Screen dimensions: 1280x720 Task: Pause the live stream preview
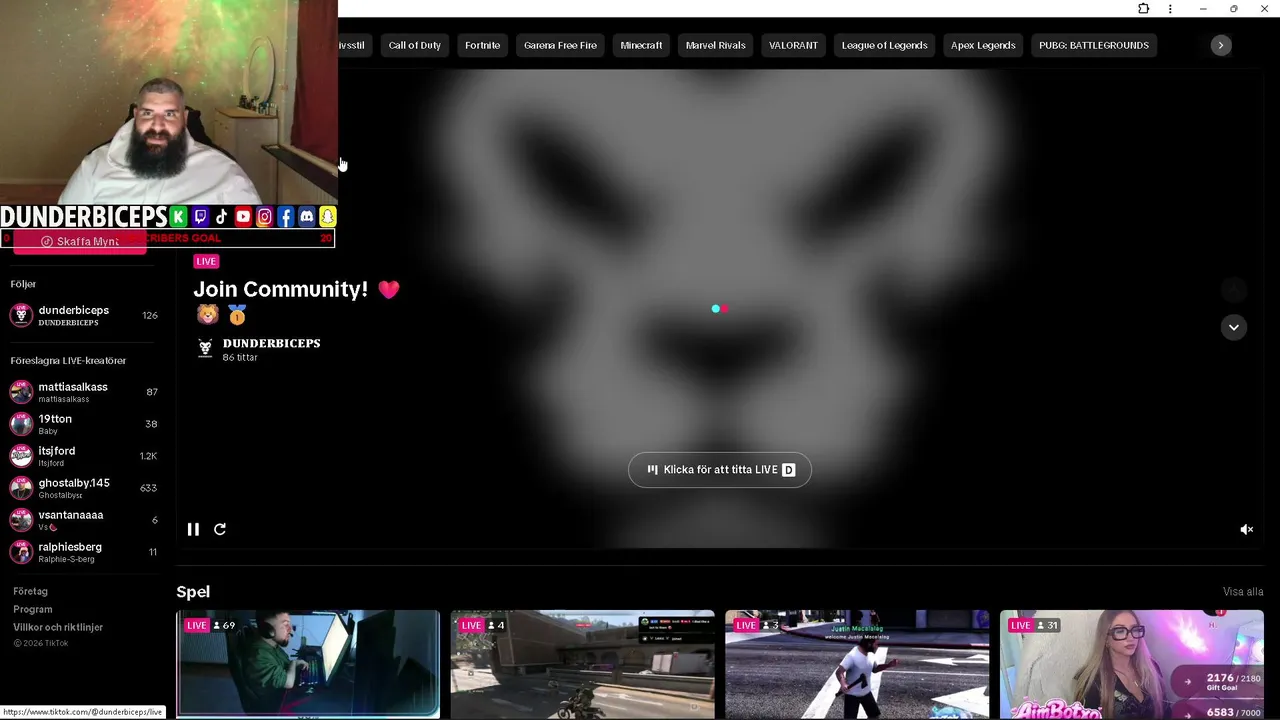[193, 529]
